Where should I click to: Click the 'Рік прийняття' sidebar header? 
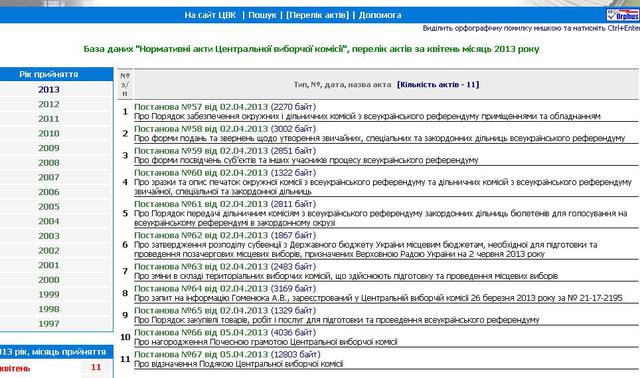coord(49,74)
